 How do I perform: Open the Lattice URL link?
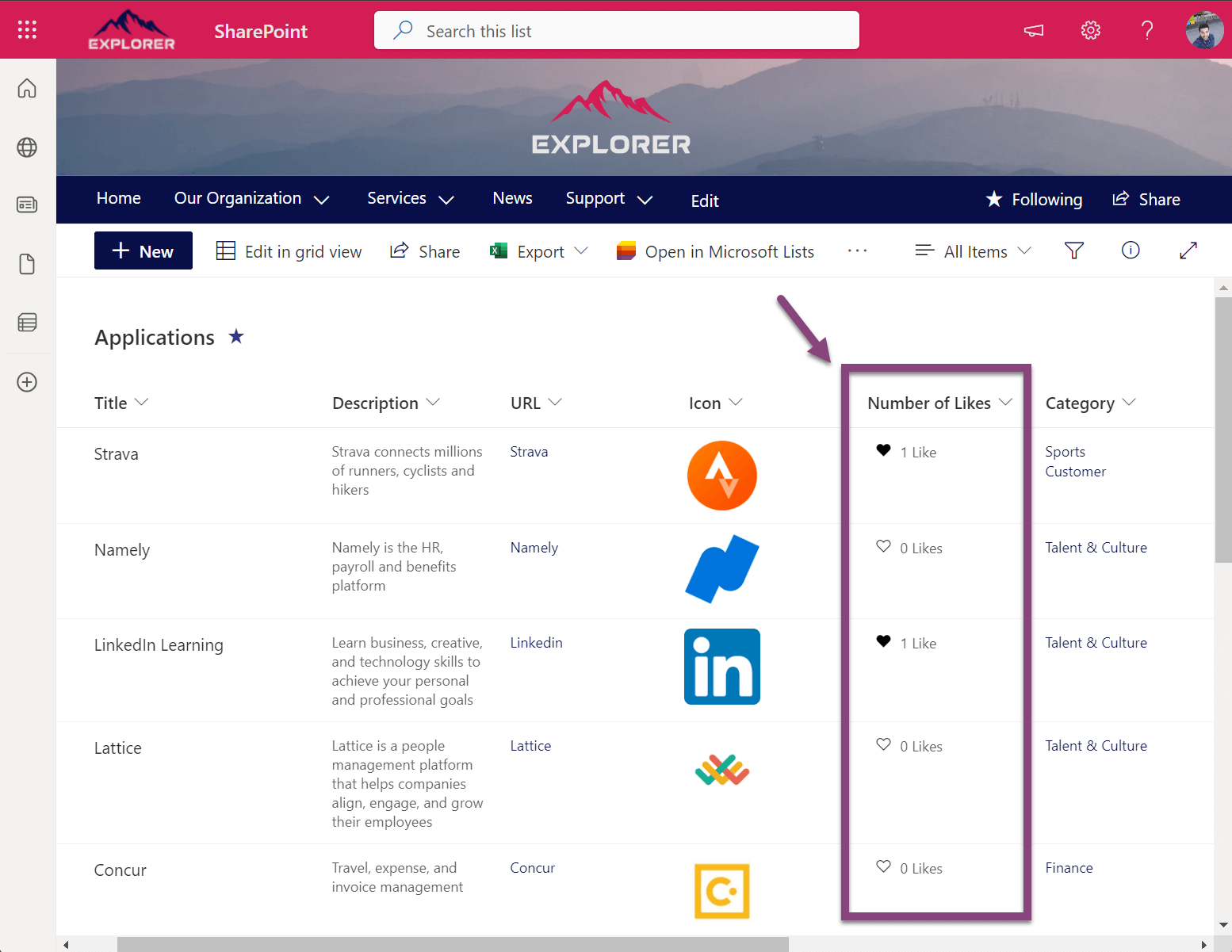pyautogui.click(x=530, y=746)
